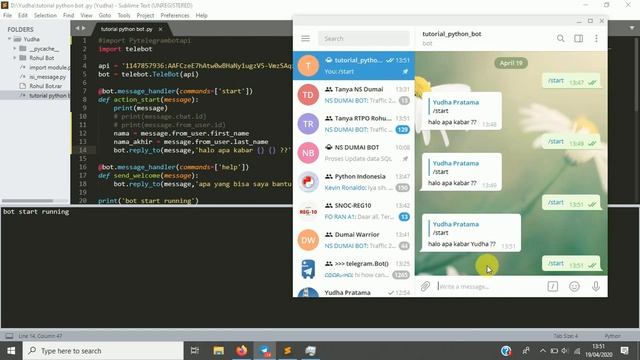Viewport: 640px width, 360px height.
Task: Click the Telegram Search field
Action: [x=364, y=38]
